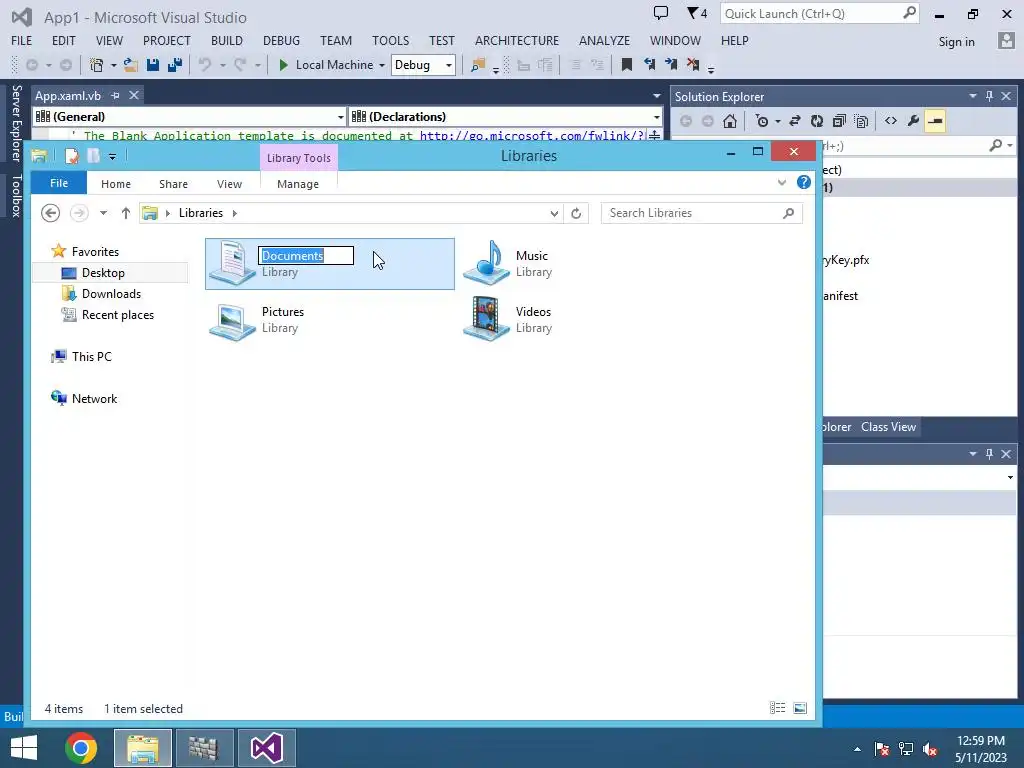Click the Back arrow in Libraries window
Viewport: 1024px width, 768px height.
[50, 213]
